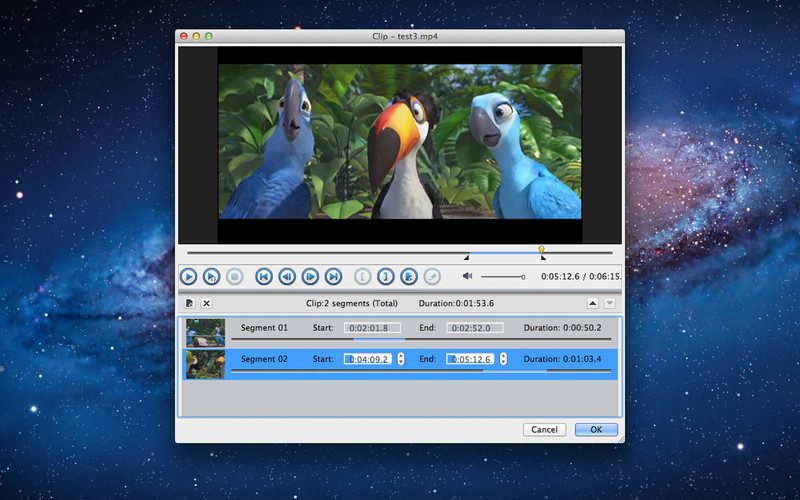The height and width of the screenshot is (500, 800).
Task: Close the Clip window with red button
Action: point(184,36)
